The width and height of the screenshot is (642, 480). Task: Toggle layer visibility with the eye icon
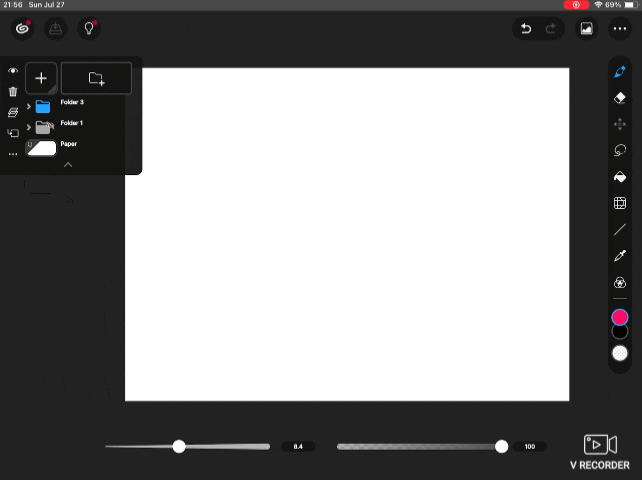[13, 70]
